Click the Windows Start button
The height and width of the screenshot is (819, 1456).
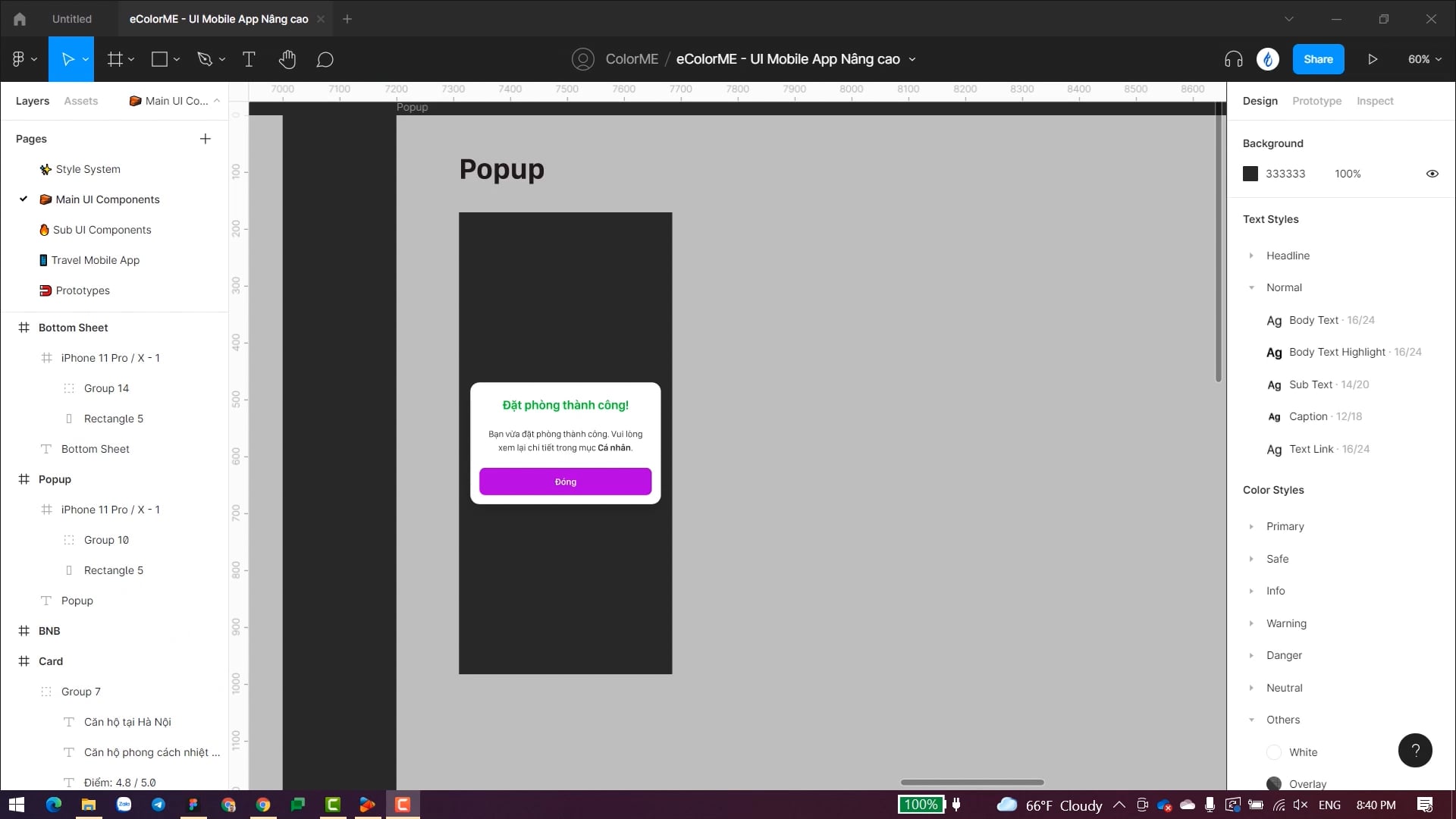coord(17,805)
